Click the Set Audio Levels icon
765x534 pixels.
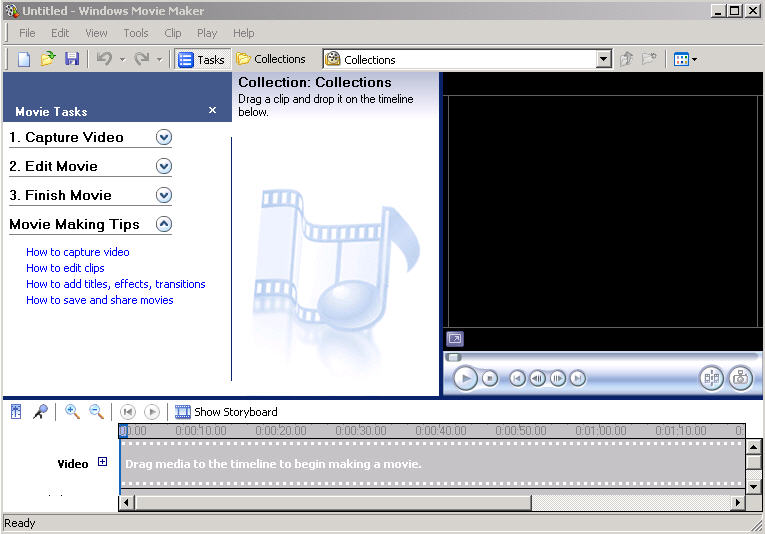pyautogui.click(x=16, y=412)
